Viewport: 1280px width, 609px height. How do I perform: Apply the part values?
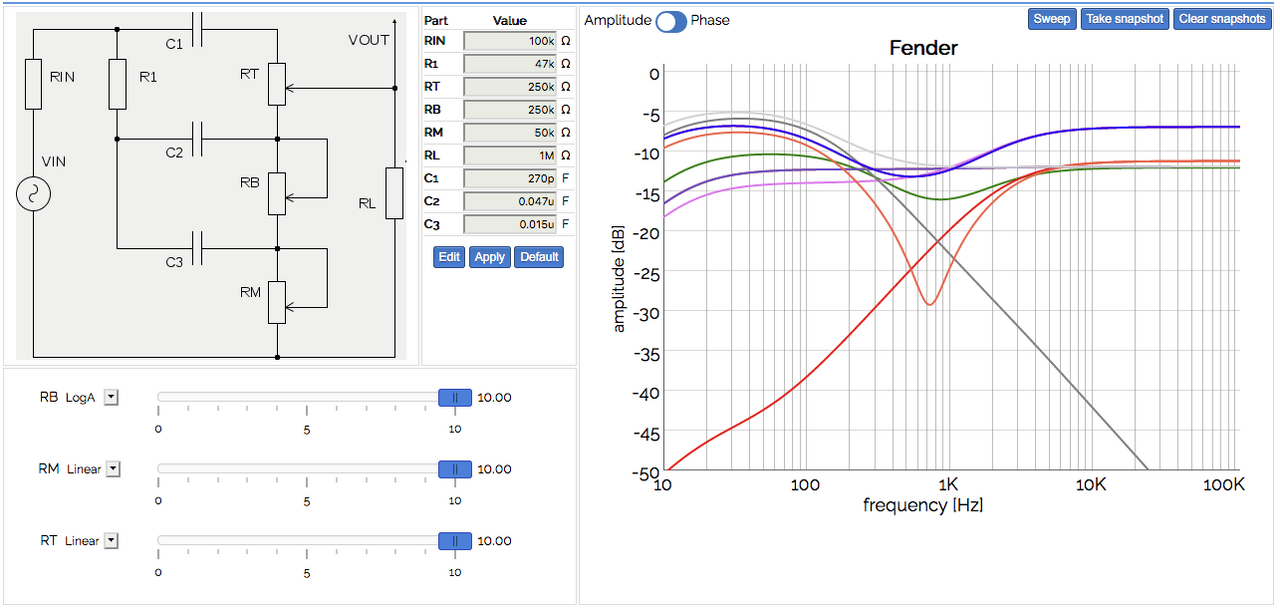point(489,257)
